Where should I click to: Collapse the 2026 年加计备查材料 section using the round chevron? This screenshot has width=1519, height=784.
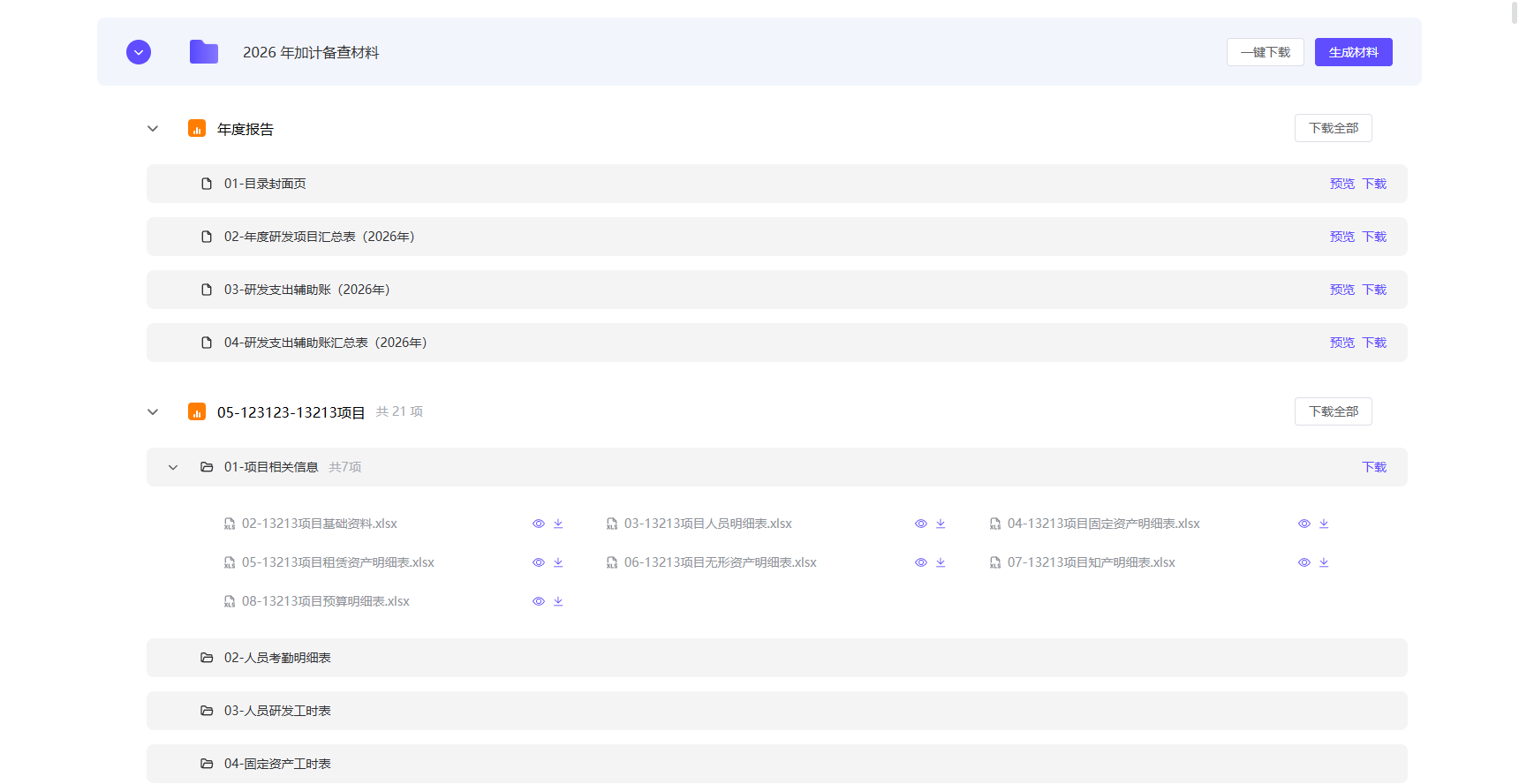pyautogui.click(x=139, y=52)
